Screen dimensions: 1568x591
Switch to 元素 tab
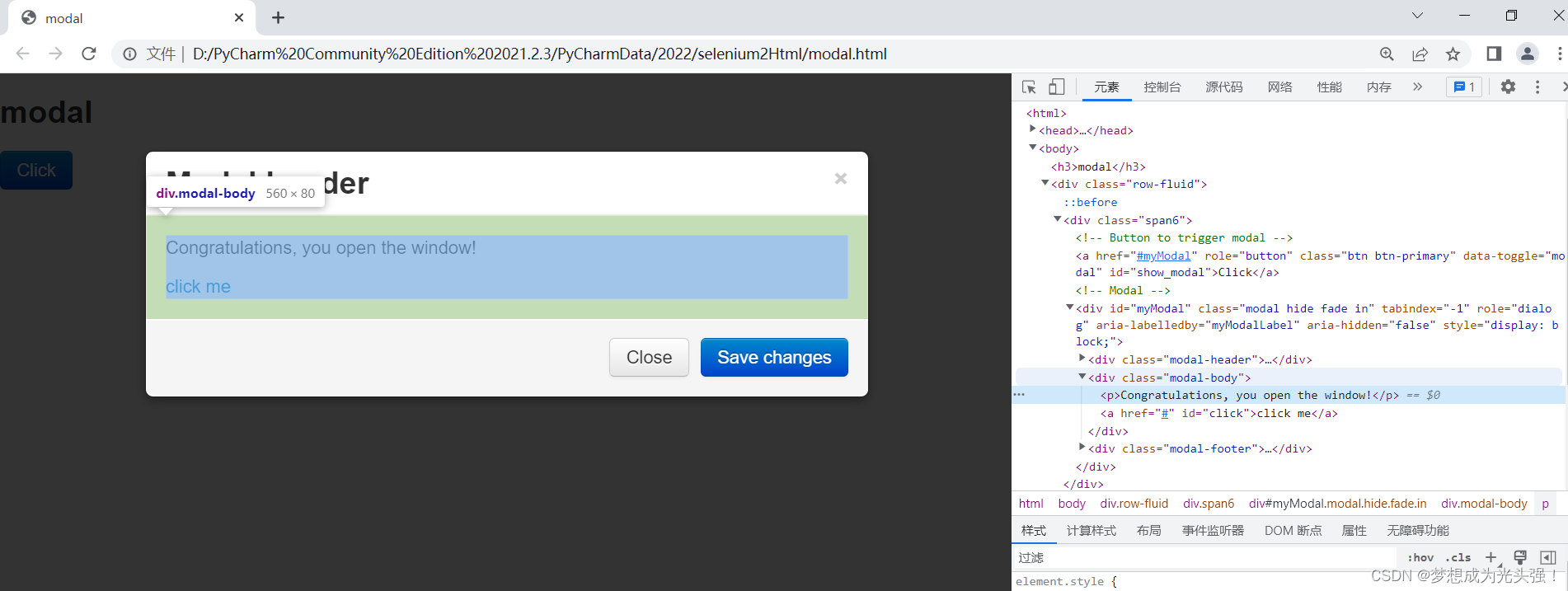click(x=1106, y=87)
